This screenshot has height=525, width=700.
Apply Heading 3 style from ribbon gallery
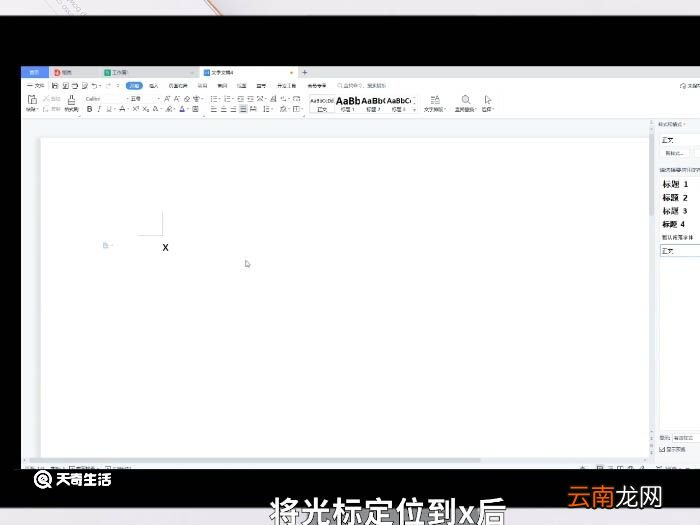point(399,104)
